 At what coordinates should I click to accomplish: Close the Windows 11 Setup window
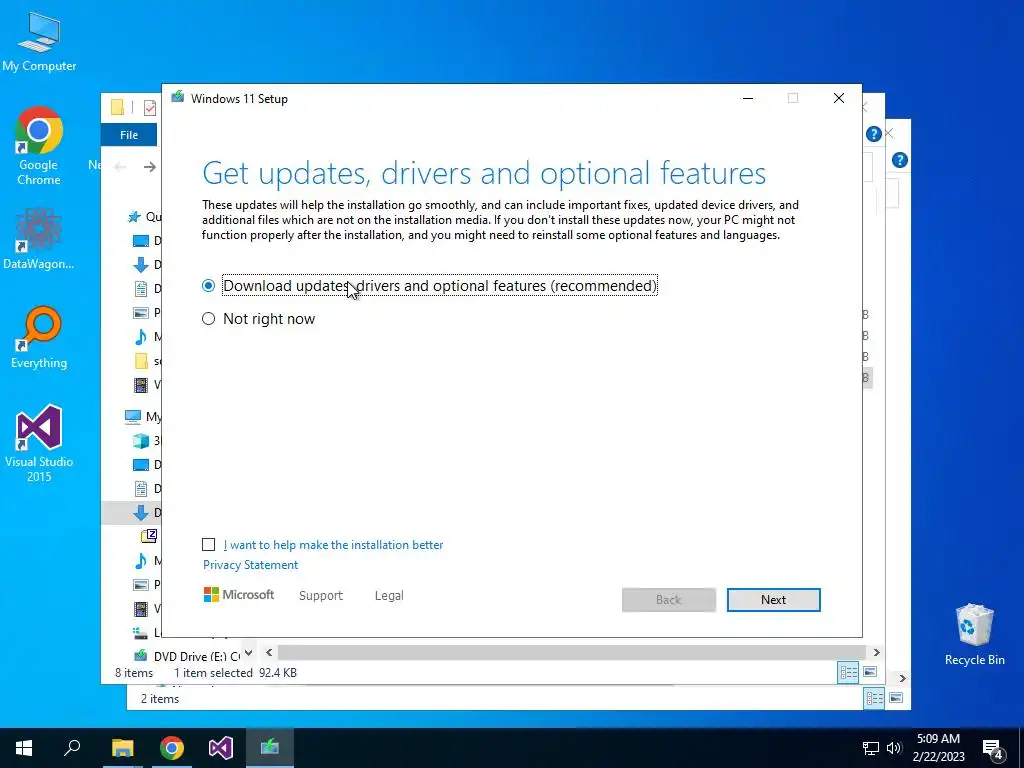(x=839, y=98)
